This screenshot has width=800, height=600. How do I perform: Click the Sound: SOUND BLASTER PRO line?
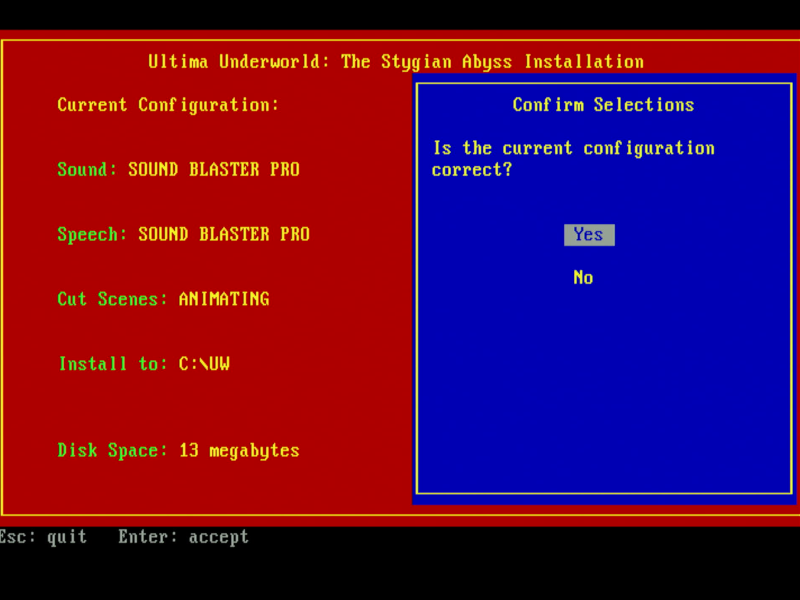coord(179,169)
